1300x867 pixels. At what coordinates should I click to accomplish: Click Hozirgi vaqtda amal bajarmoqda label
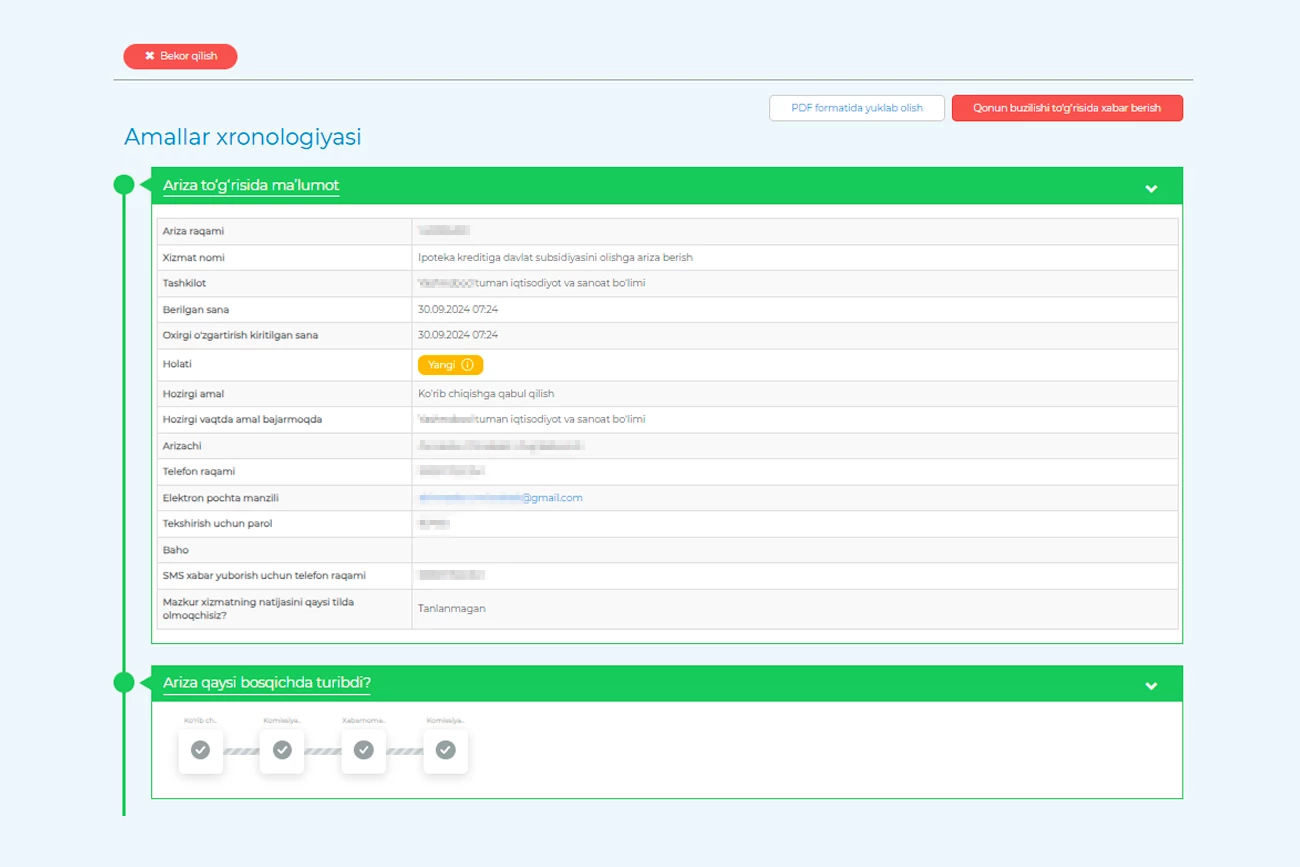pos(242,420)
